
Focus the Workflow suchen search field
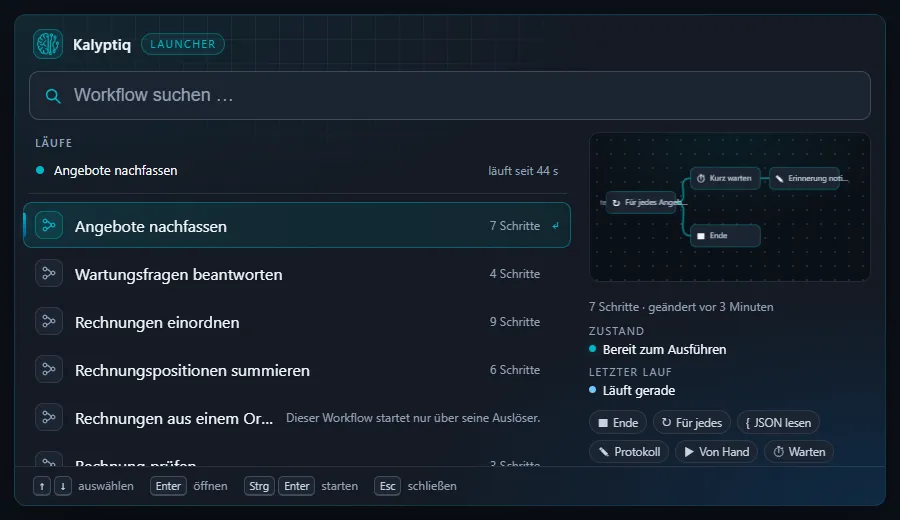[x=449, y=95]
